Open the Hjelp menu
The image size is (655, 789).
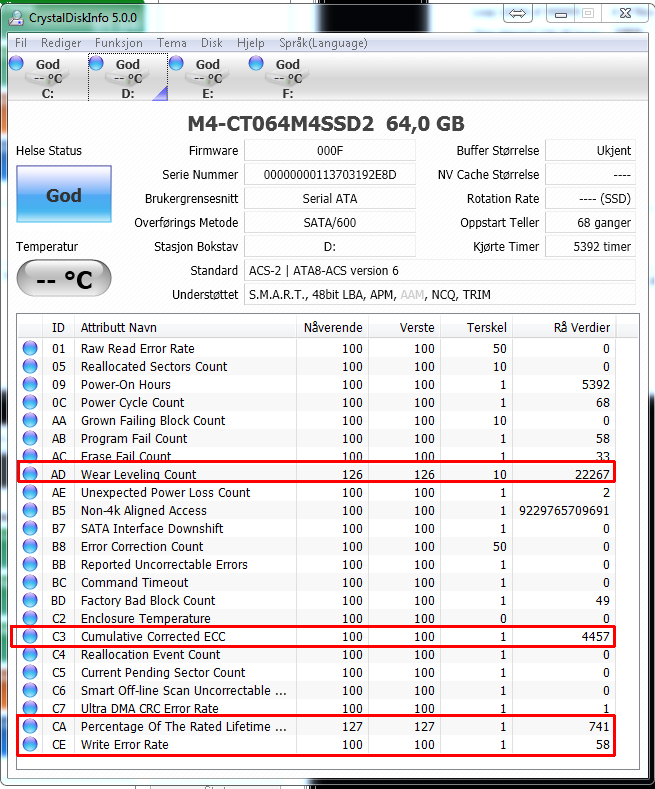(x=251, y=43)
